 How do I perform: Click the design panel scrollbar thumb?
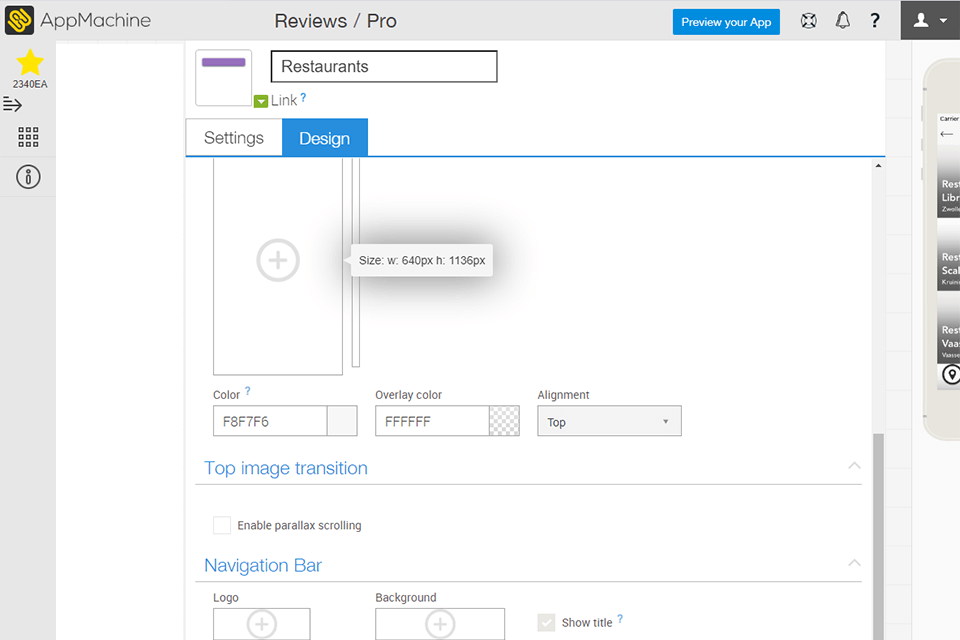(879, 536)
